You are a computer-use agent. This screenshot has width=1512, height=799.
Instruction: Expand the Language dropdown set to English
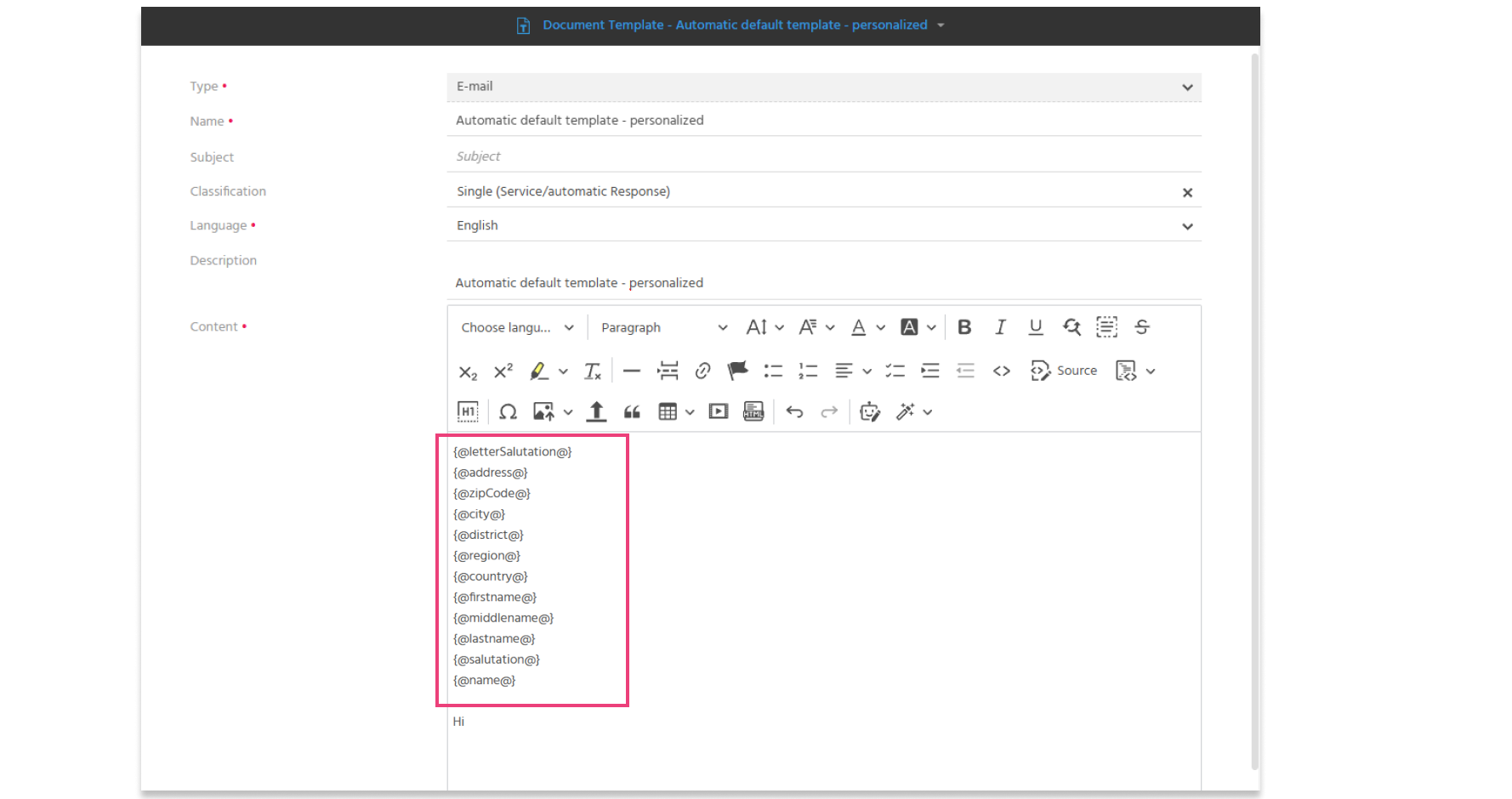click(x=824, y=226)
